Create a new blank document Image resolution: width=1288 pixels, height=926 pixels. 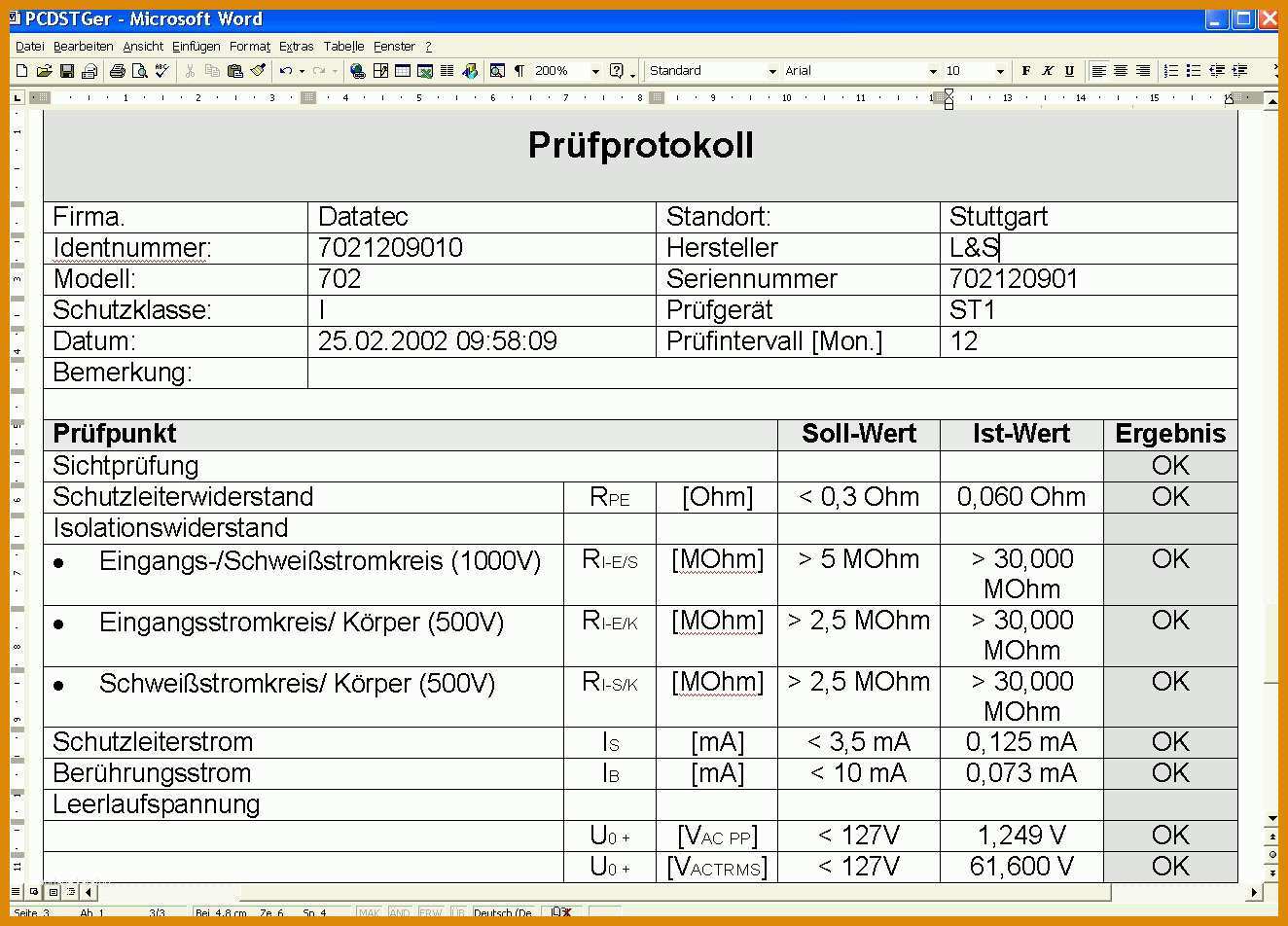[21, 71]
